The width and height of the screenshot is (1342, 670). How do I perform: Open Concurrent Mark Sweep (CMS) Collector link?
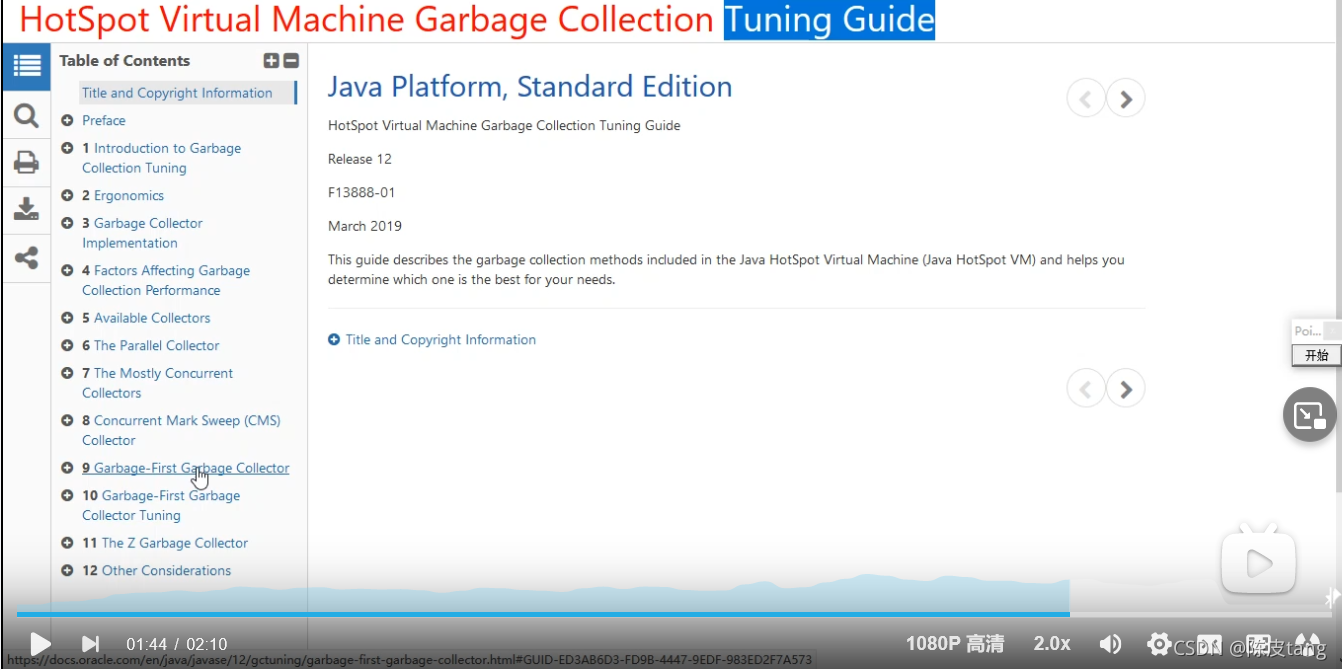(x=181, y=430)
